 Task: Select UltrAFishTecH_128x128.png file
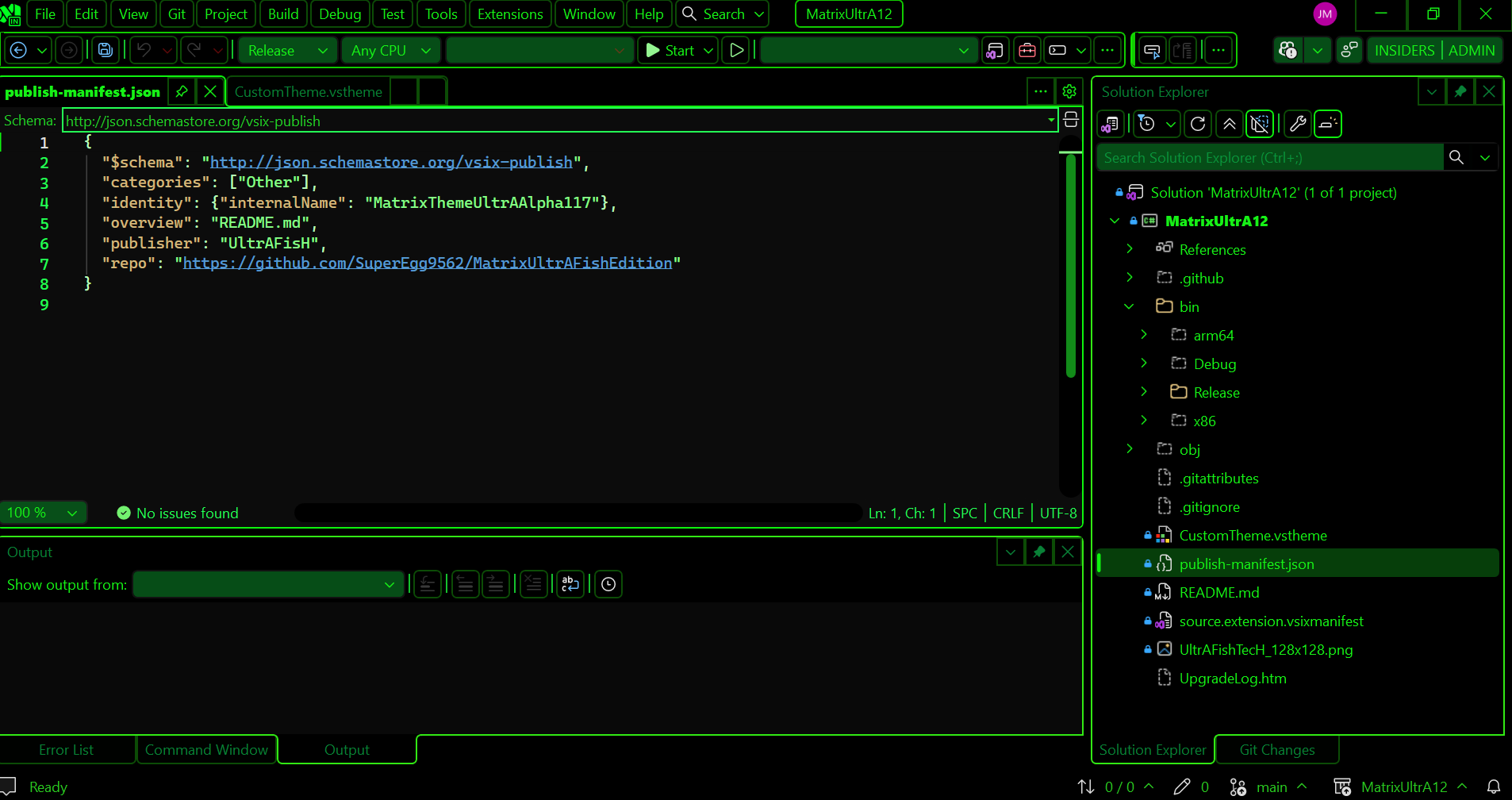point(1266,649)
